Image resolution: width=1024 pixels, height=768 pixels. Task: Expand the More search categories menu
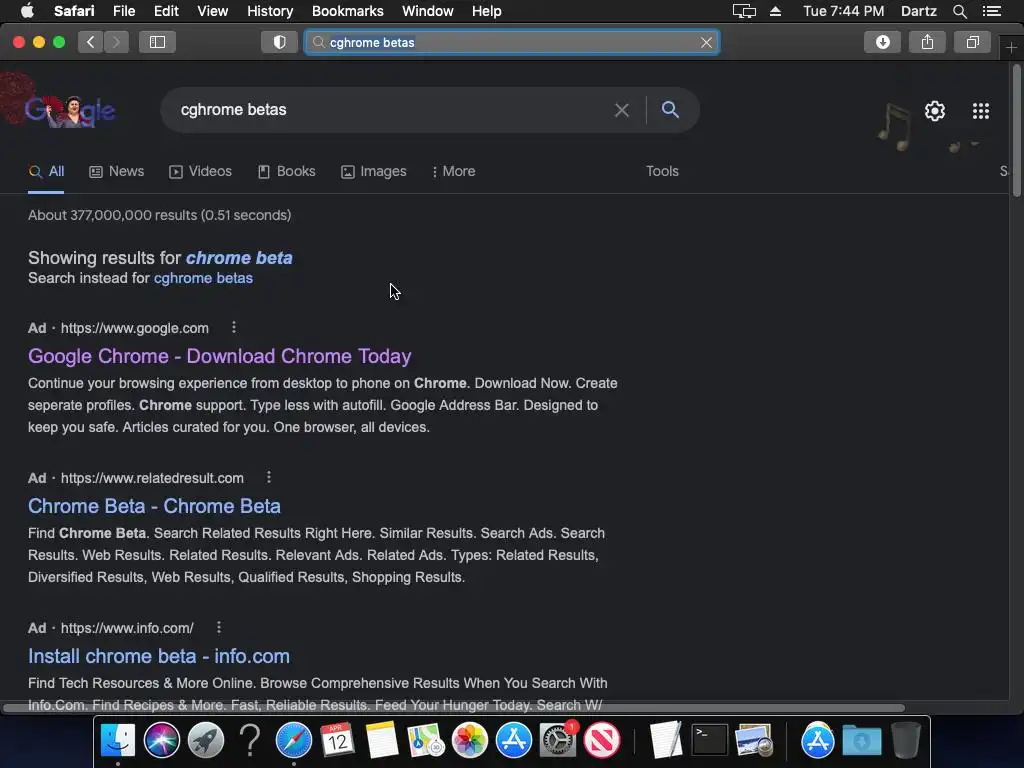(453, 171)
